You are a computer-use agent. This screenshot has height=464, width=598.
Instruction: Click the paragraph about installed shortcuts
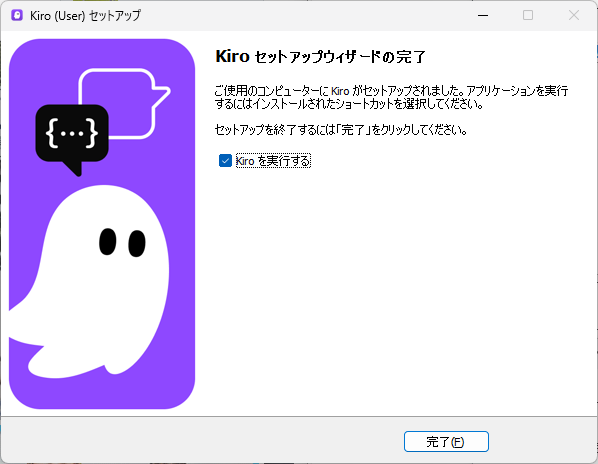(x=391, y=97)
